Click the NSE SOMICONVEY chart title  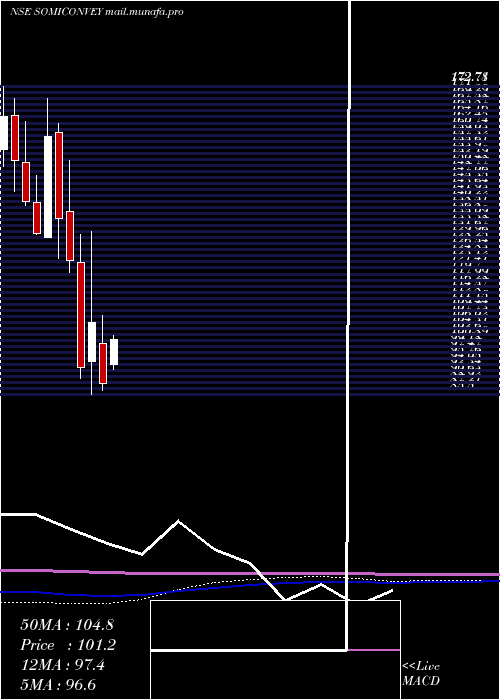pos(96,12)
